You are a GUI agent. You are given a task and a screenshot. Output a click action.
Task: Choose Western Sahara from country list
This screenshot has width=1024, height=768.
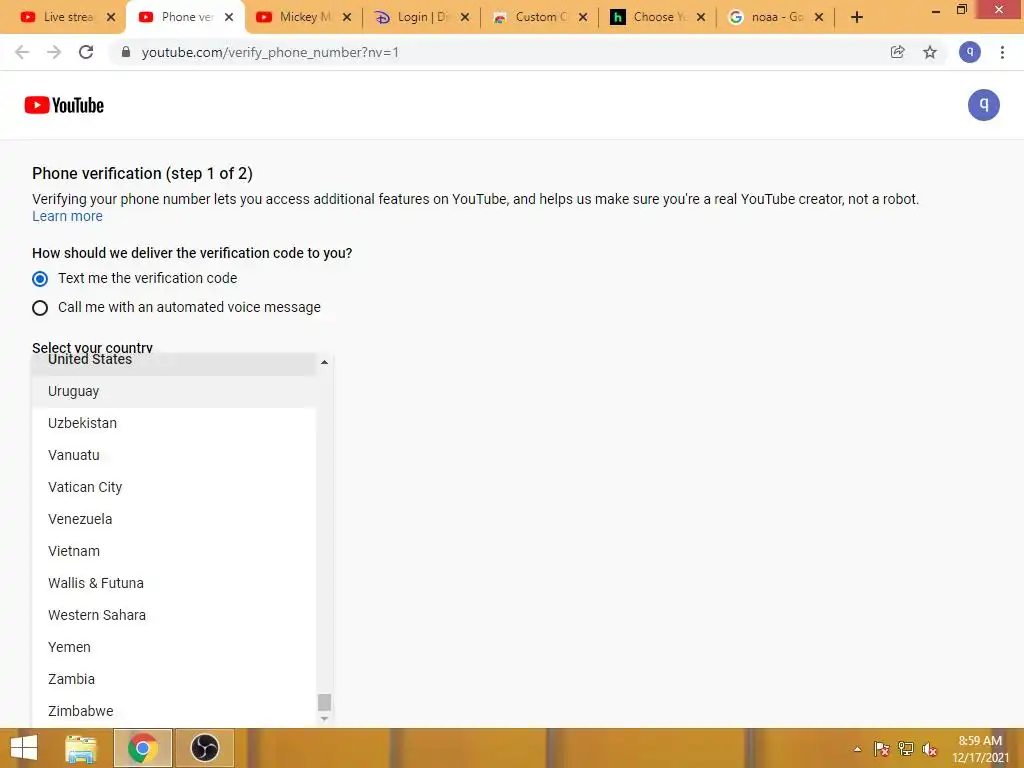click(174, 615)
